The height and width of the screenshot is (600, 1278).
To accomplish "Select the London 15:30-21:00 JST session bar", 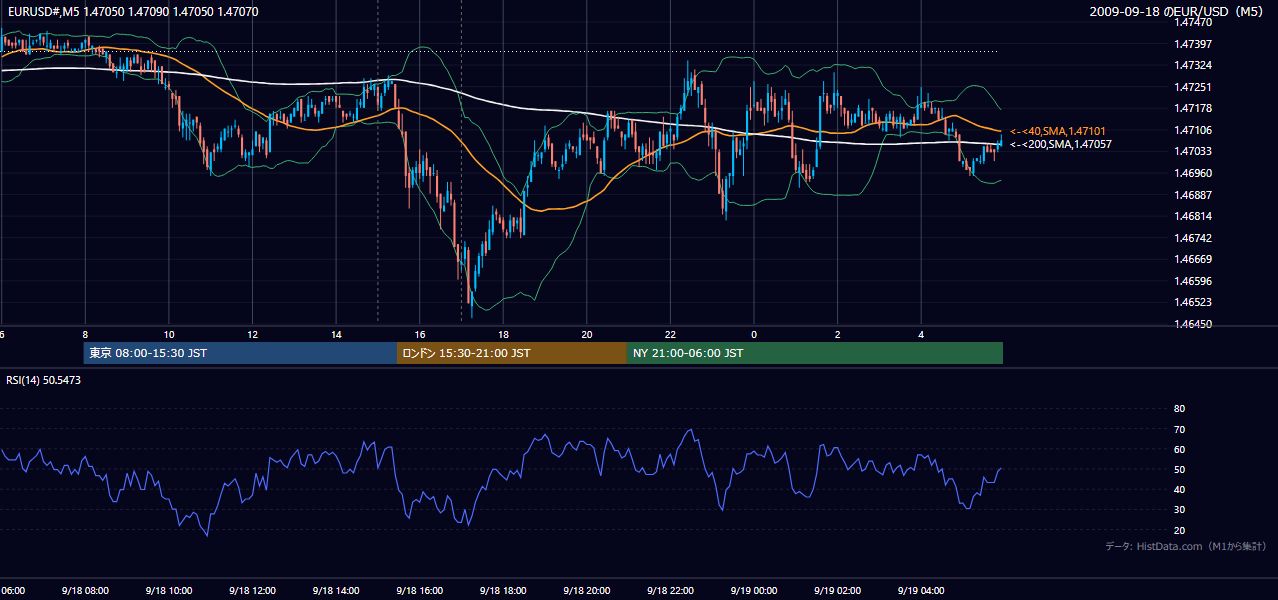I will point(512,353).
